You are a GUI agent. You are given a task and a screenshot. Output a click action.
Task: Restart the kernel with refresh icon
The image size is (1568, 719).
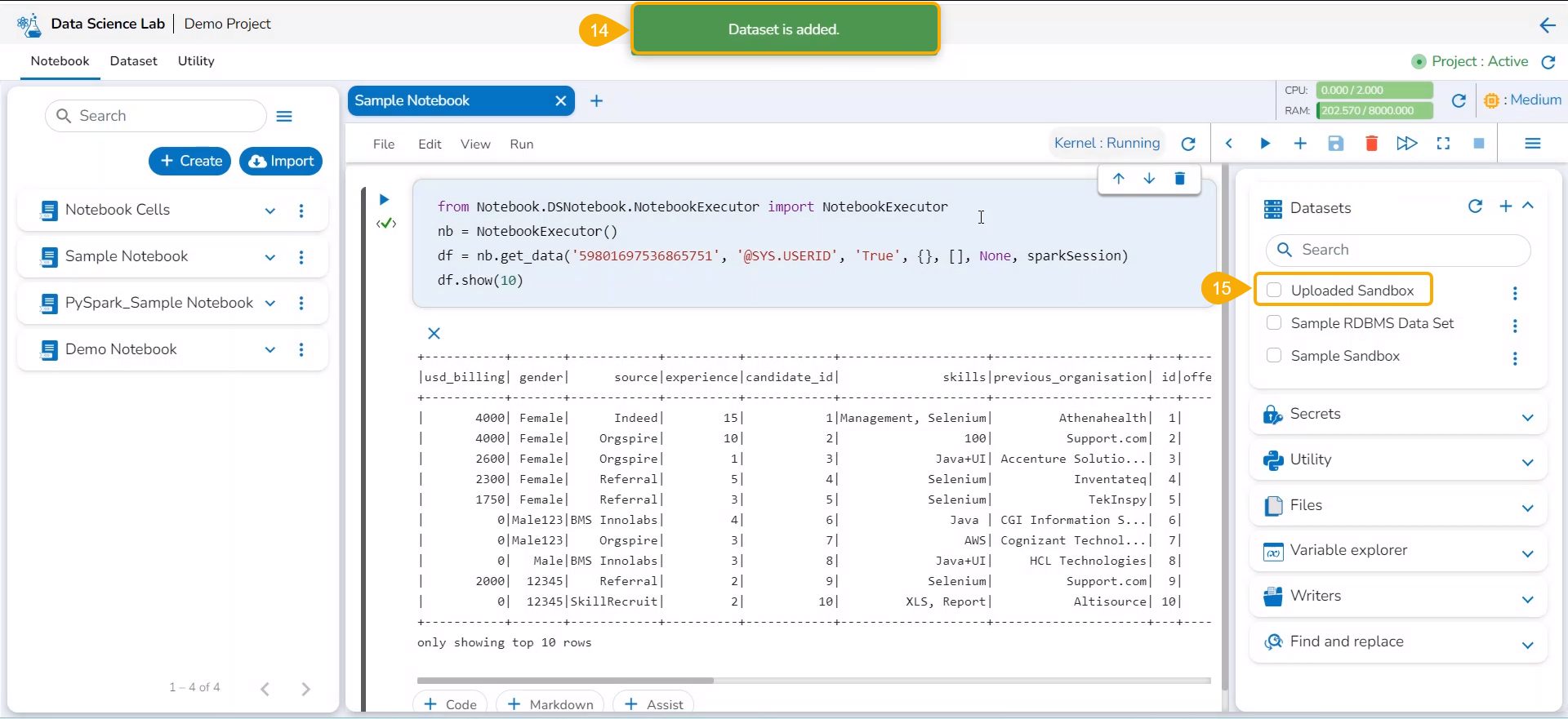(x=1188, y=144)
